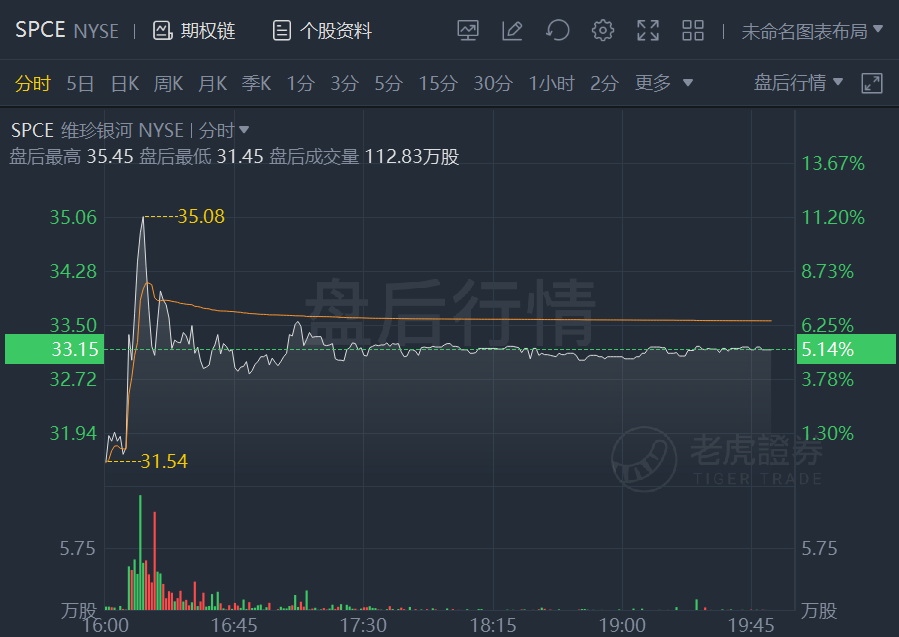Expand the 更多 intervals dropdown

point(663,83)
